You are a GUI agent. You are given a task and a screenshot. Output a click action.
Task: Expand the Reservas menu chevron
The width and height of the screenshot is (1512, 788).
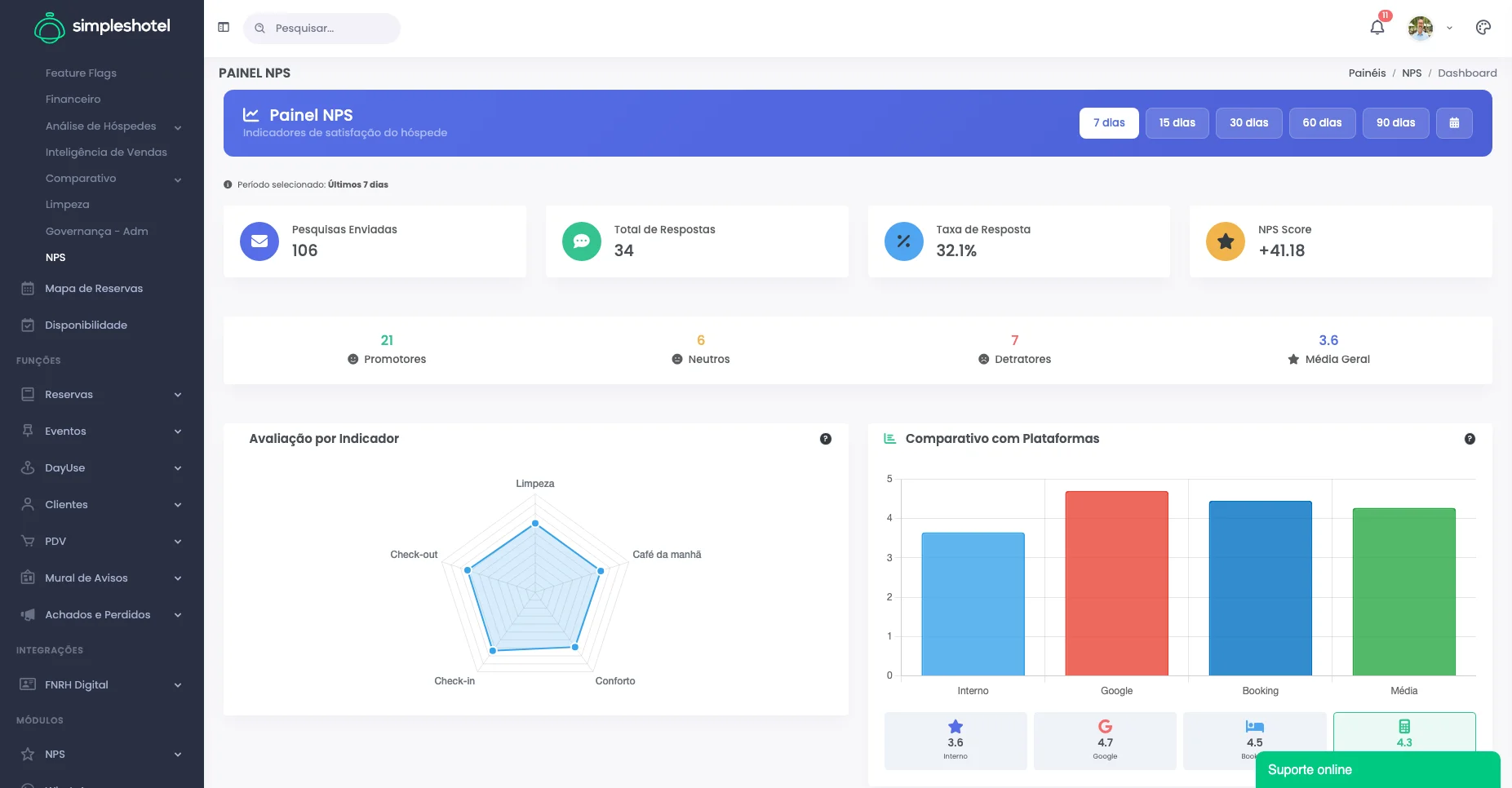pos(178,395)
